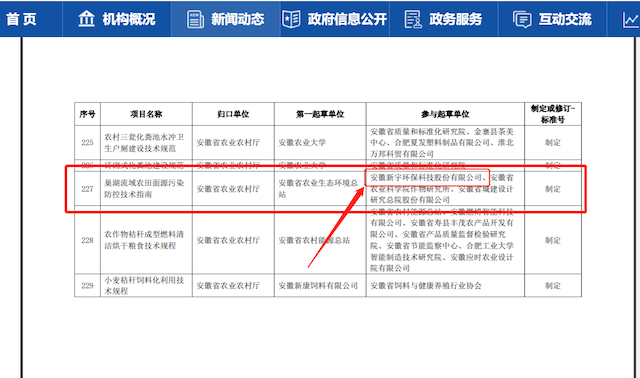This screenshot has width=640, height=378.
Task: Open the 互动交流 navigation item
Action: coord(553,19)
